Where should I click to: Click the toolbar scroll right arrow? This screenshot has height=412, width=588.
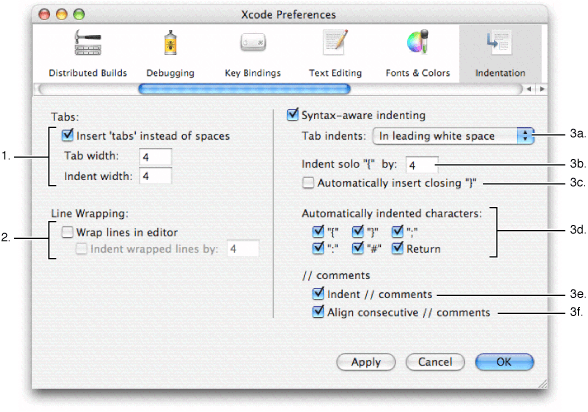[542, 89]
